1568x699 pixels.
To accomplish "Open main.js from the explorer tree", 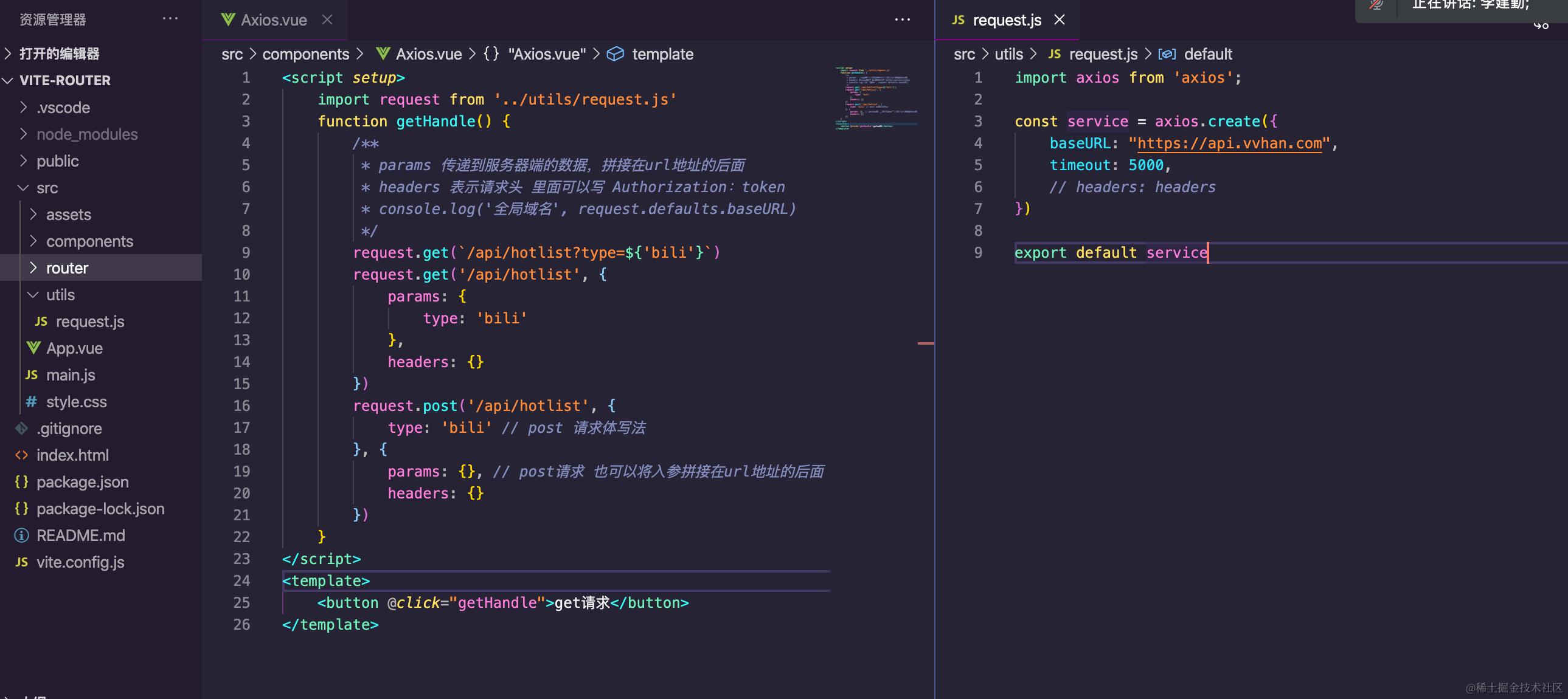I will click(x=71, y=375).
